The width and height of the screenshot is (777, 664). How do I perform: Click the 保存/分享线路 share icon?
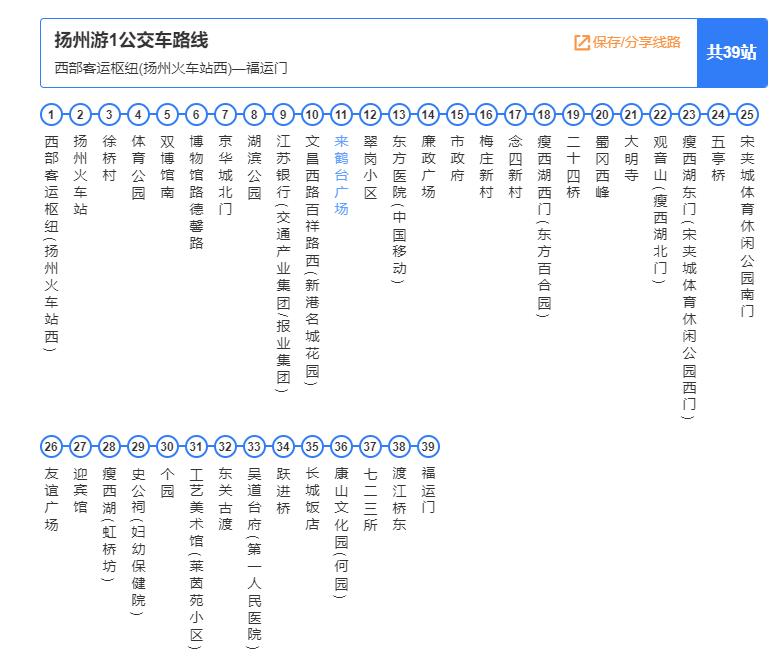[582, 43]
